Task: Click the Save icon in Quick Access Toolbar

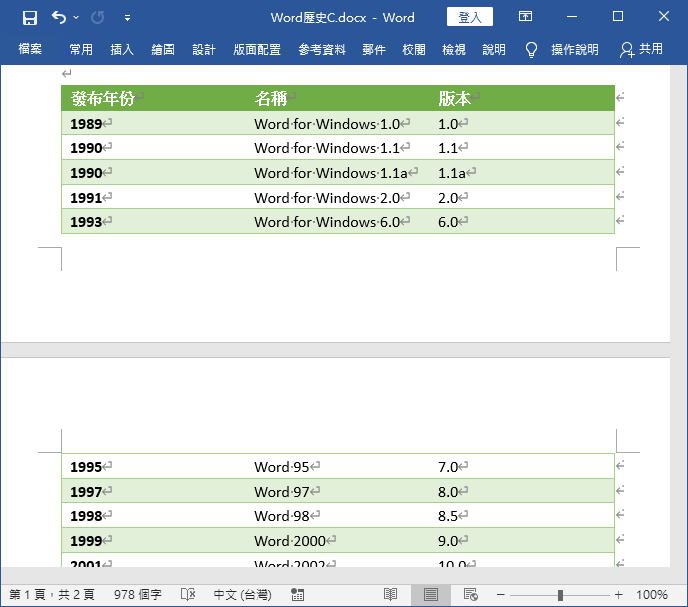Action: [x=30, y=18]
